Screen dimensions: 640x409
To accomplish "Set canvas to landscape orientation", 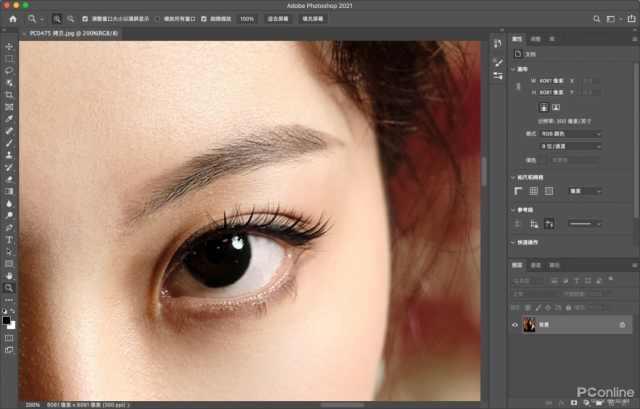I will pyautogui.click(x=556, y=107).
